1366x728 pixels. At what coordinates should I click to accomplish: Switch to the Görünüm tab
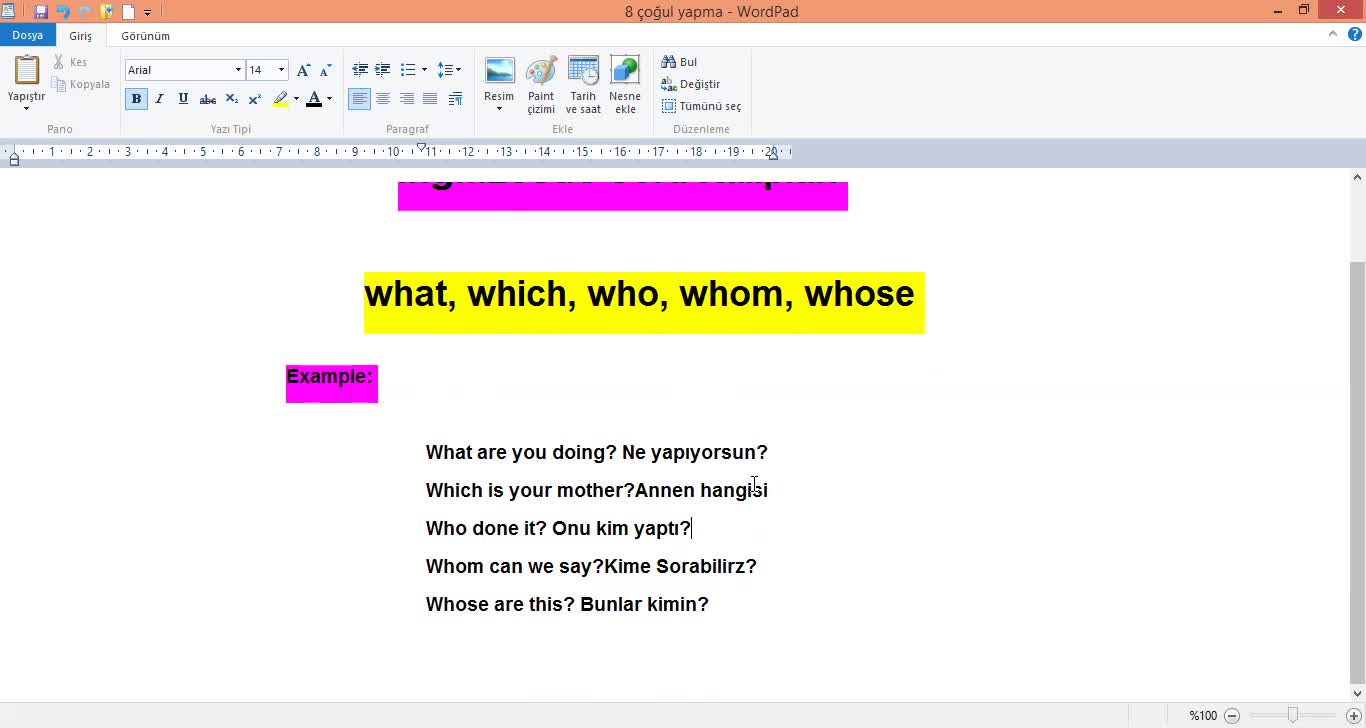tap(146, 36)
